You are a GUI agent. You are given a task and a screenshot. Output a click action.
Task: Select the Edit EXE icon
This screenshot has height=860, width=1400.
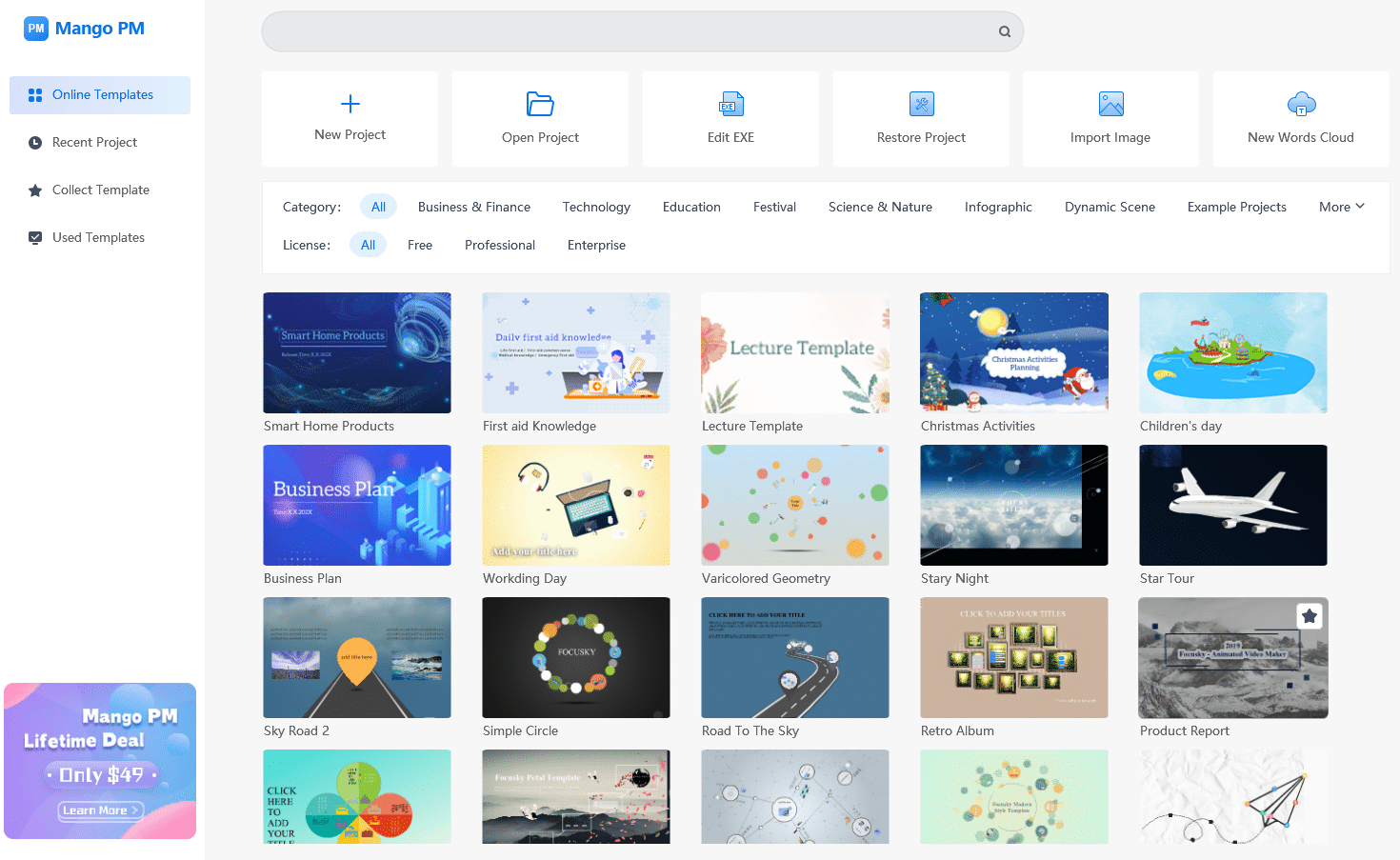730,104
